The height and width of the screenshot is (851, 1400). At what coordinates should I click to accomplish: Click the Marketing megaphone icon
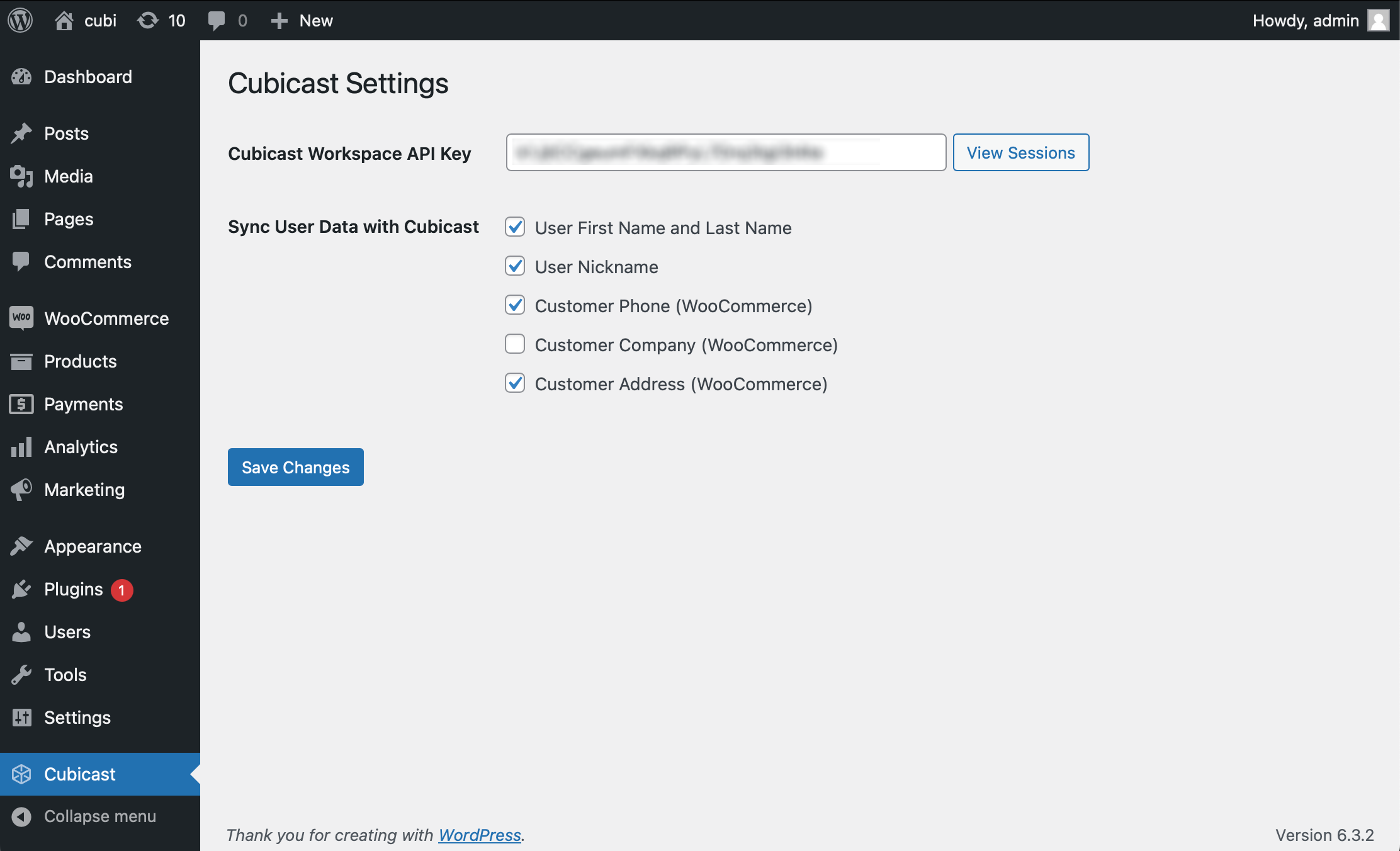[21, 490]
